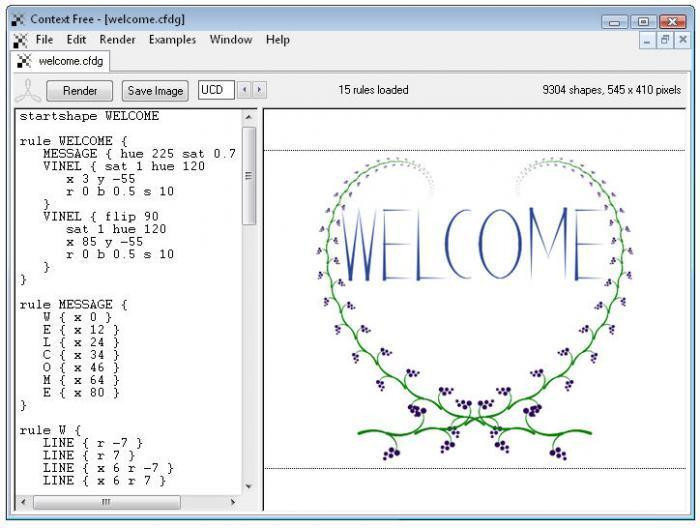The height and width of the screenshot is (528, 700).
Task: Click the 'x 3 y -55' code line
Action: pyautogui.click(x=100, y=179)
